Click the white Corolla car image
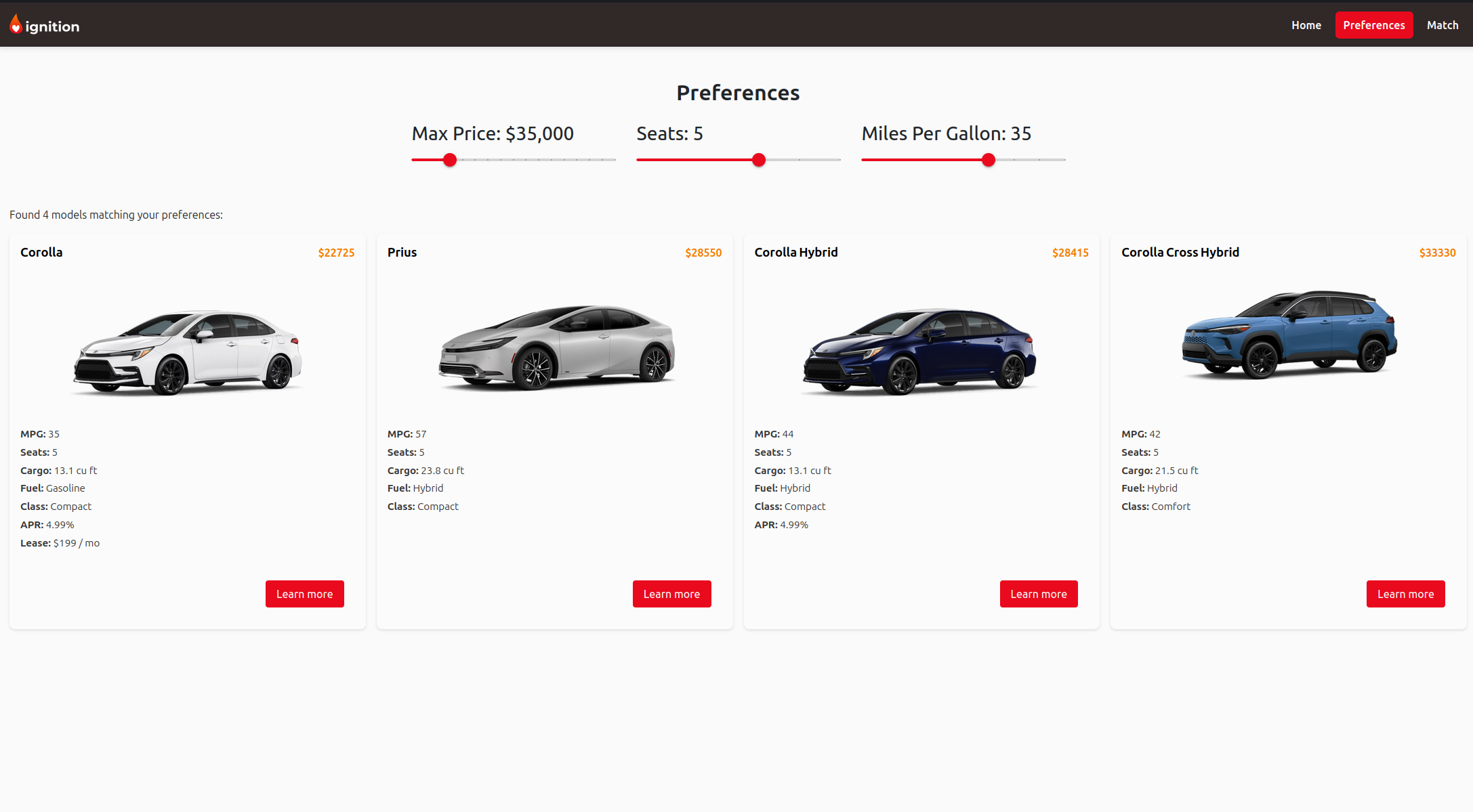 188,352
